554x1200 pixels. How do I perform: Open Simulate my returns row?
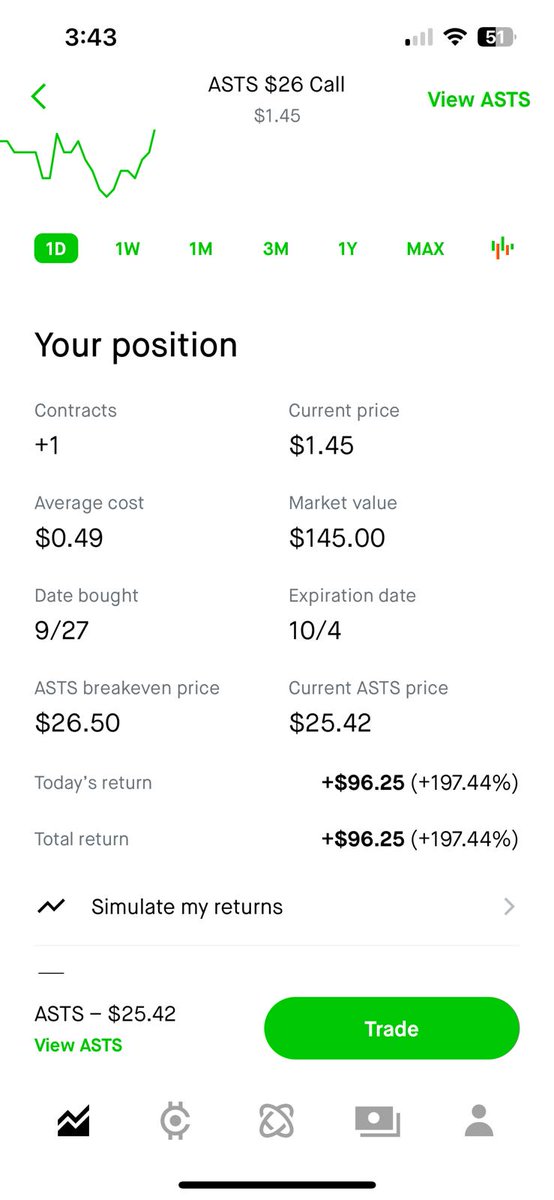point(277,907)
